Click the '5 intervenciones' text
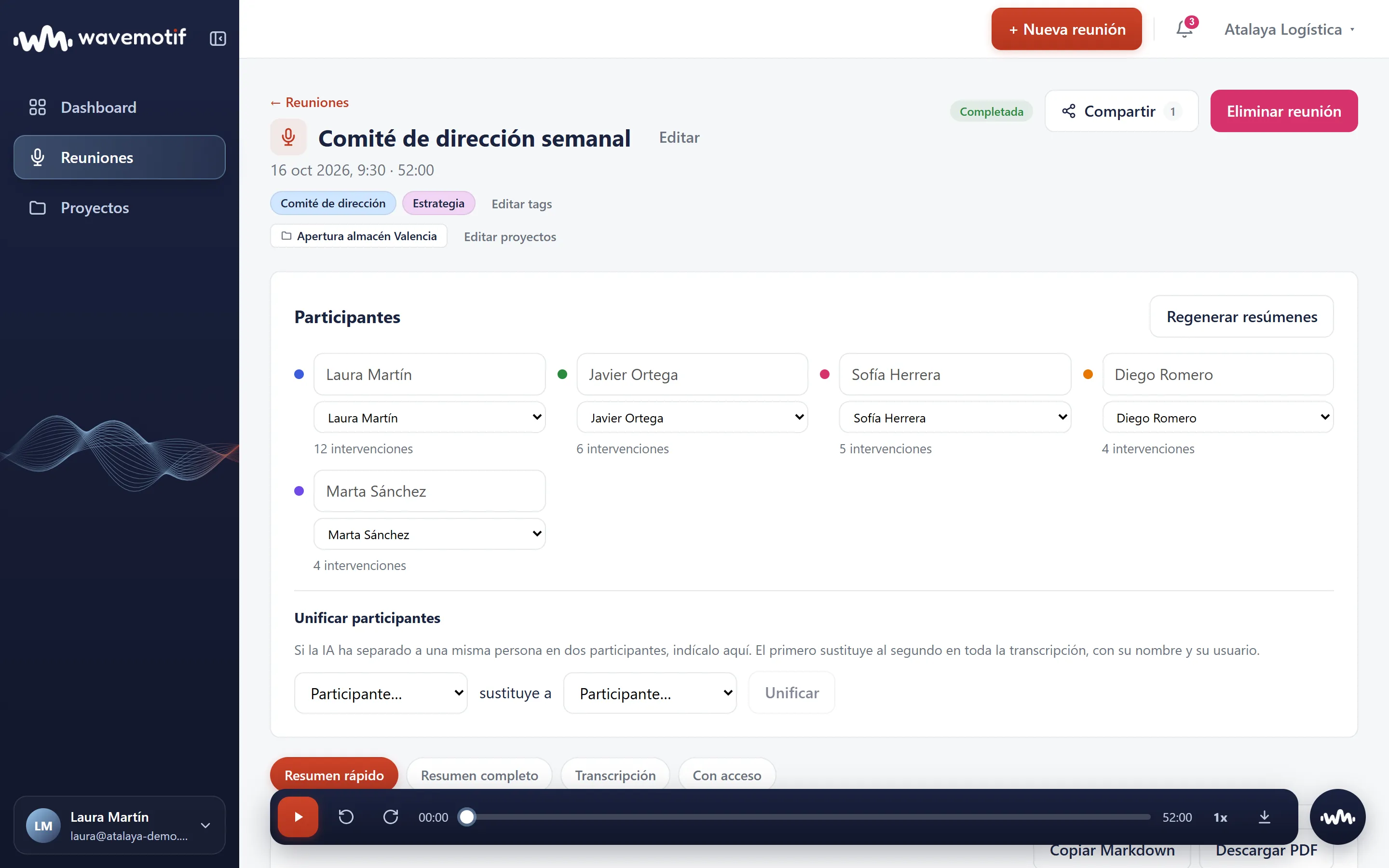Viewport: 1389px width, 868px height. coord(885,448)
